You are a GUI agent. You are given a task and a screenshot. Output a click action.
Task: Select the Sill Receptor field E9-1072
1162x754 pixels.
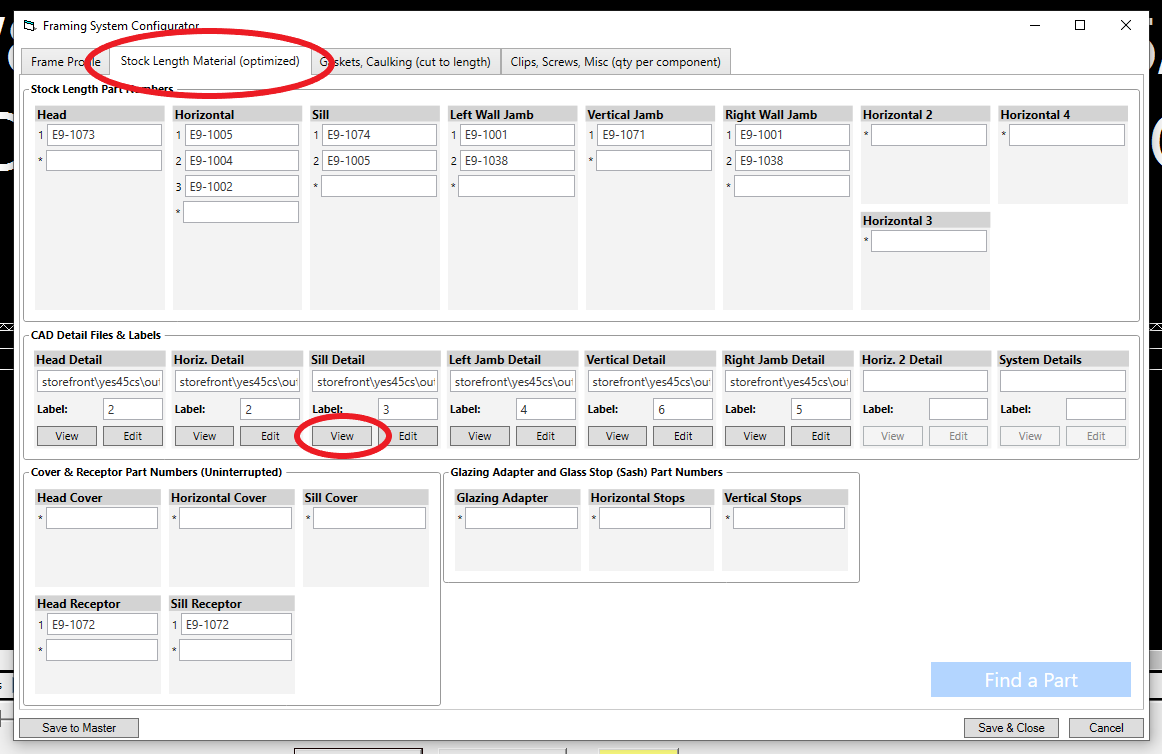click(236, 624)
